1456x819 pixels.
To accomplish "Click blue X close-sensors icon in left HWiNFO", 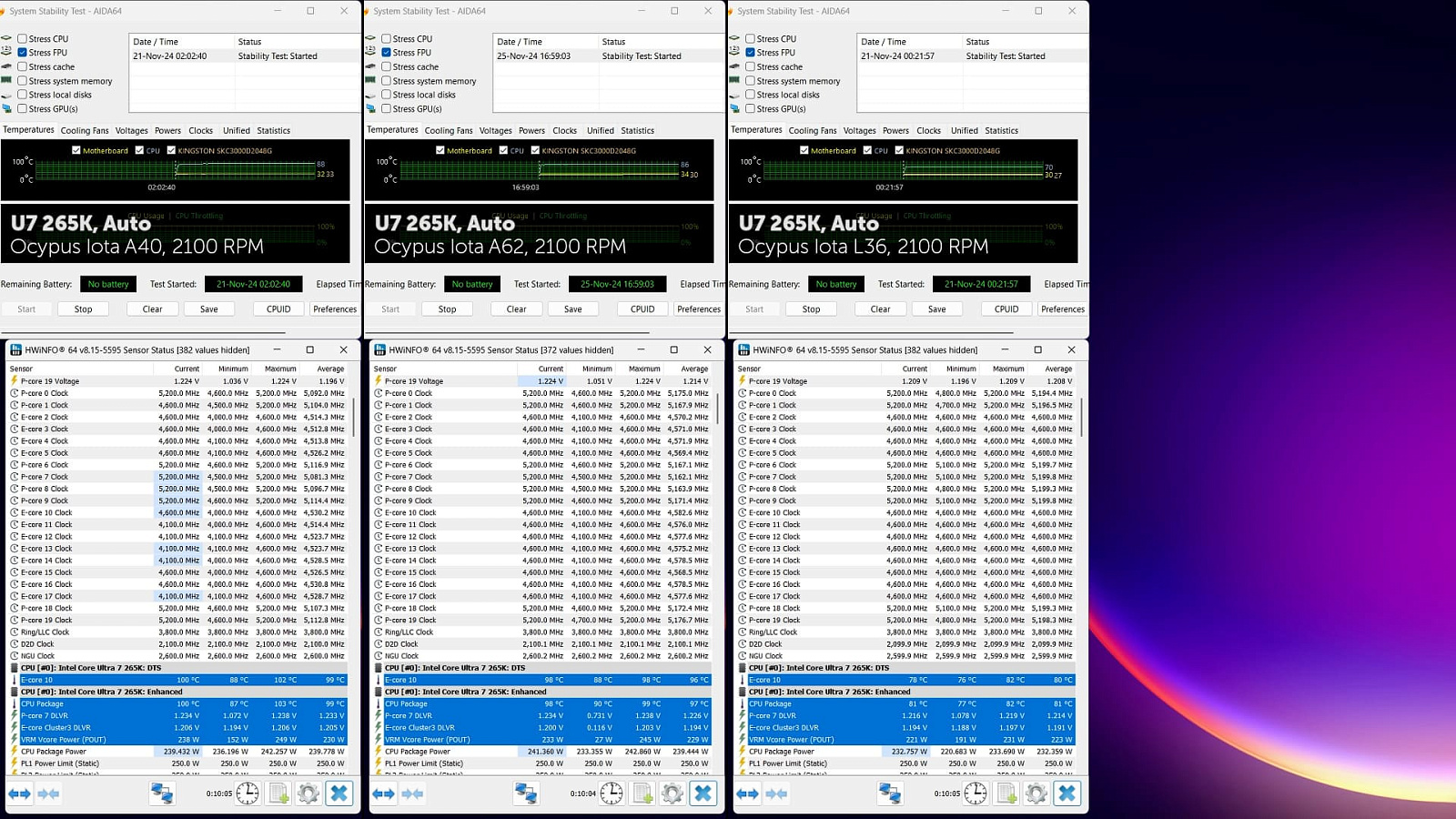I will pos(339,794).
